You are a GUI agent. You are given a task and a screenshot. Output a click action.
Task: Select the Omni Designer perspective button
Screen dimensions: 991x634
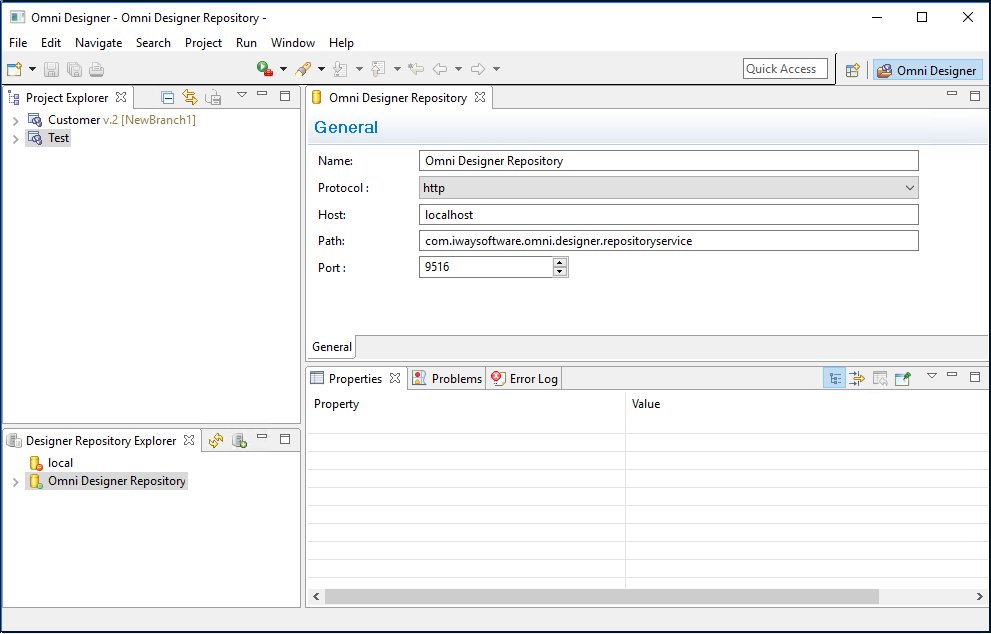(x=928, y=70)
